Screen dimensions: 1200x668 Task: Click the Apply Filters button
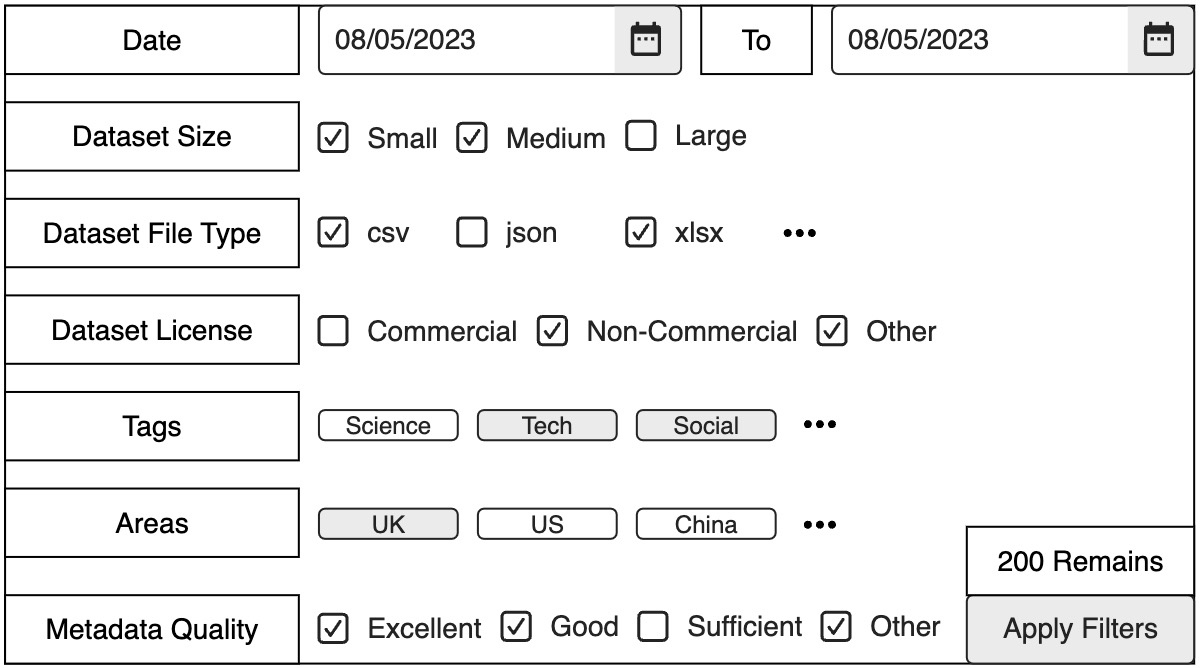tap(1080, 629)
